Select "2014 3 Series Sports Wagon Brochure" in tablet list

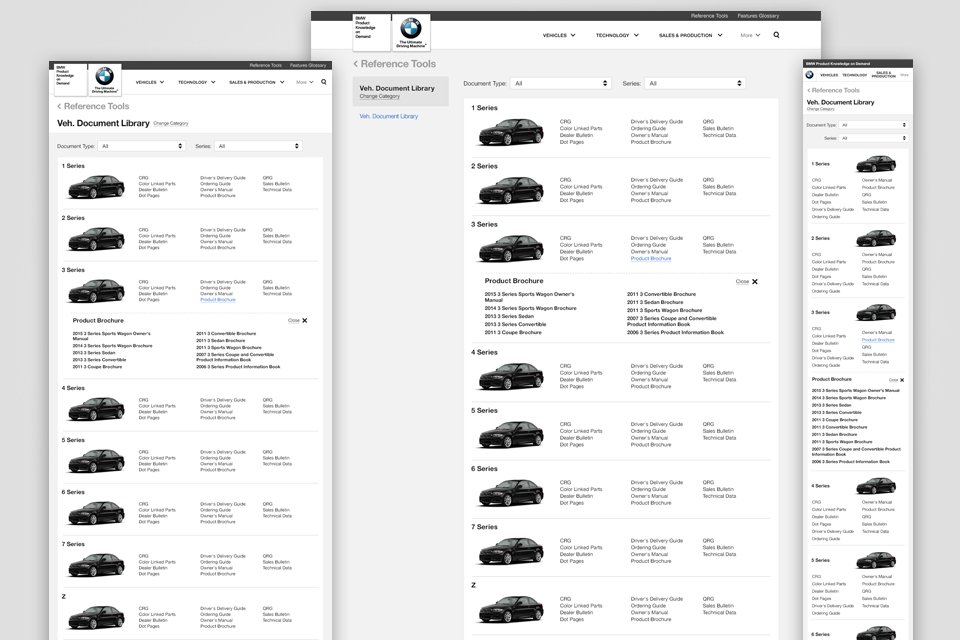(x=113, y=346)
